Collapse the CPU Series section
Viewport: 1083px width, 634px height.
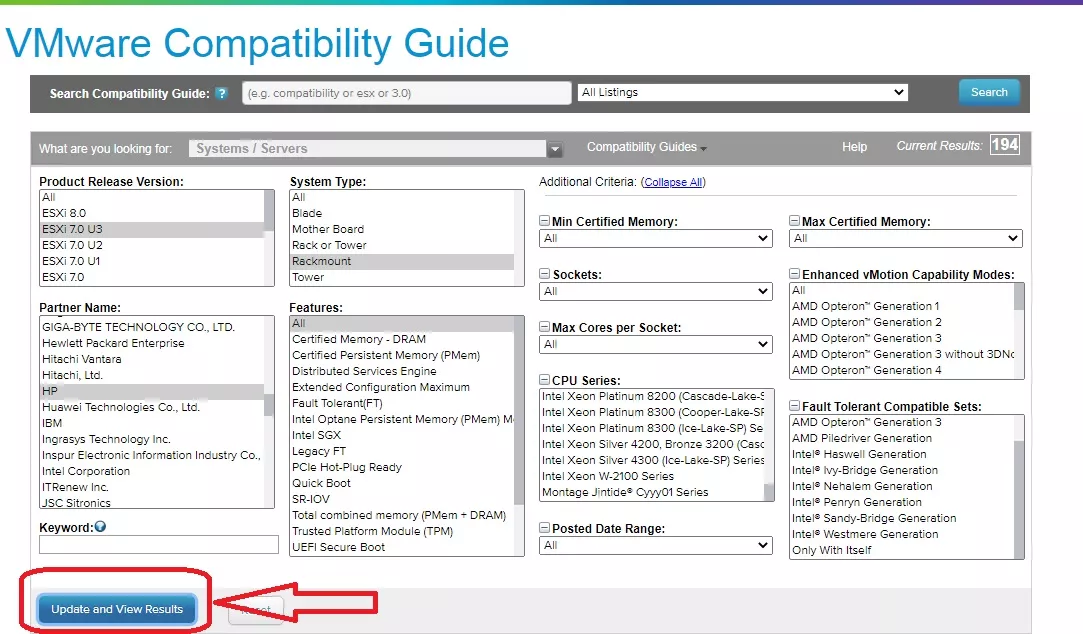point(544,380)
